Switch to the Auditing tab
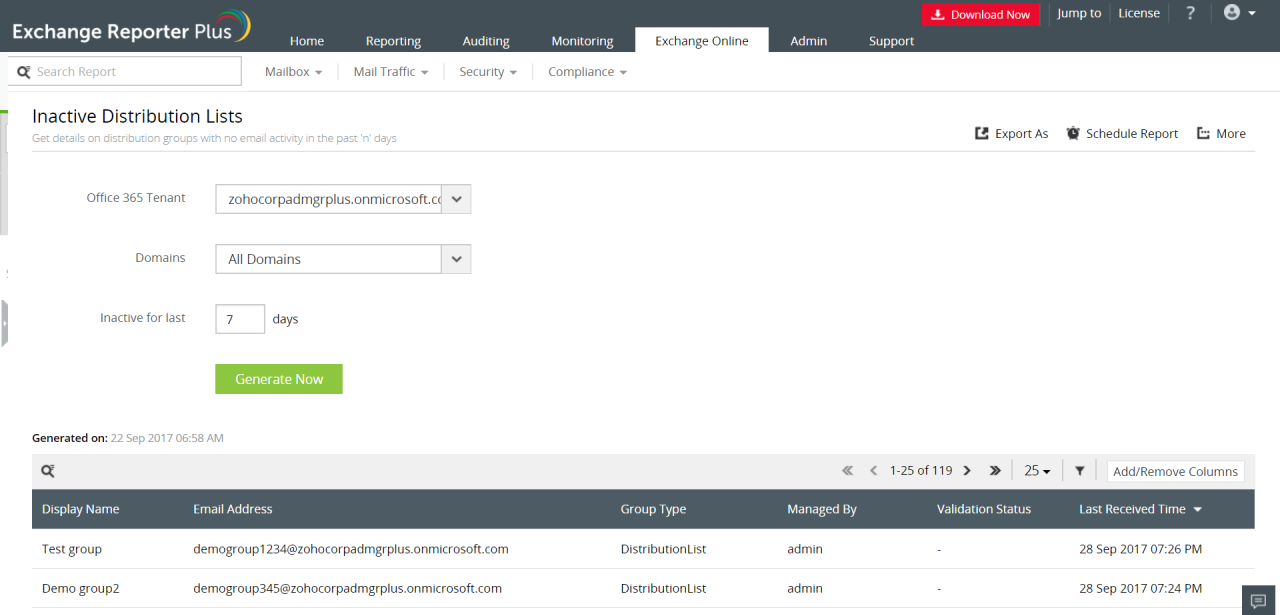This screenshot has height=615, width=1280. pos(486,41)
